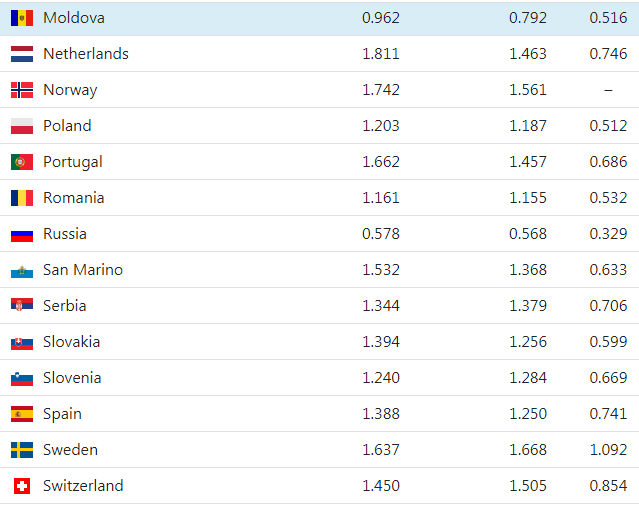Click the San Marino flag icon
This screenshot has width=639, height=506.
point(22,270)
